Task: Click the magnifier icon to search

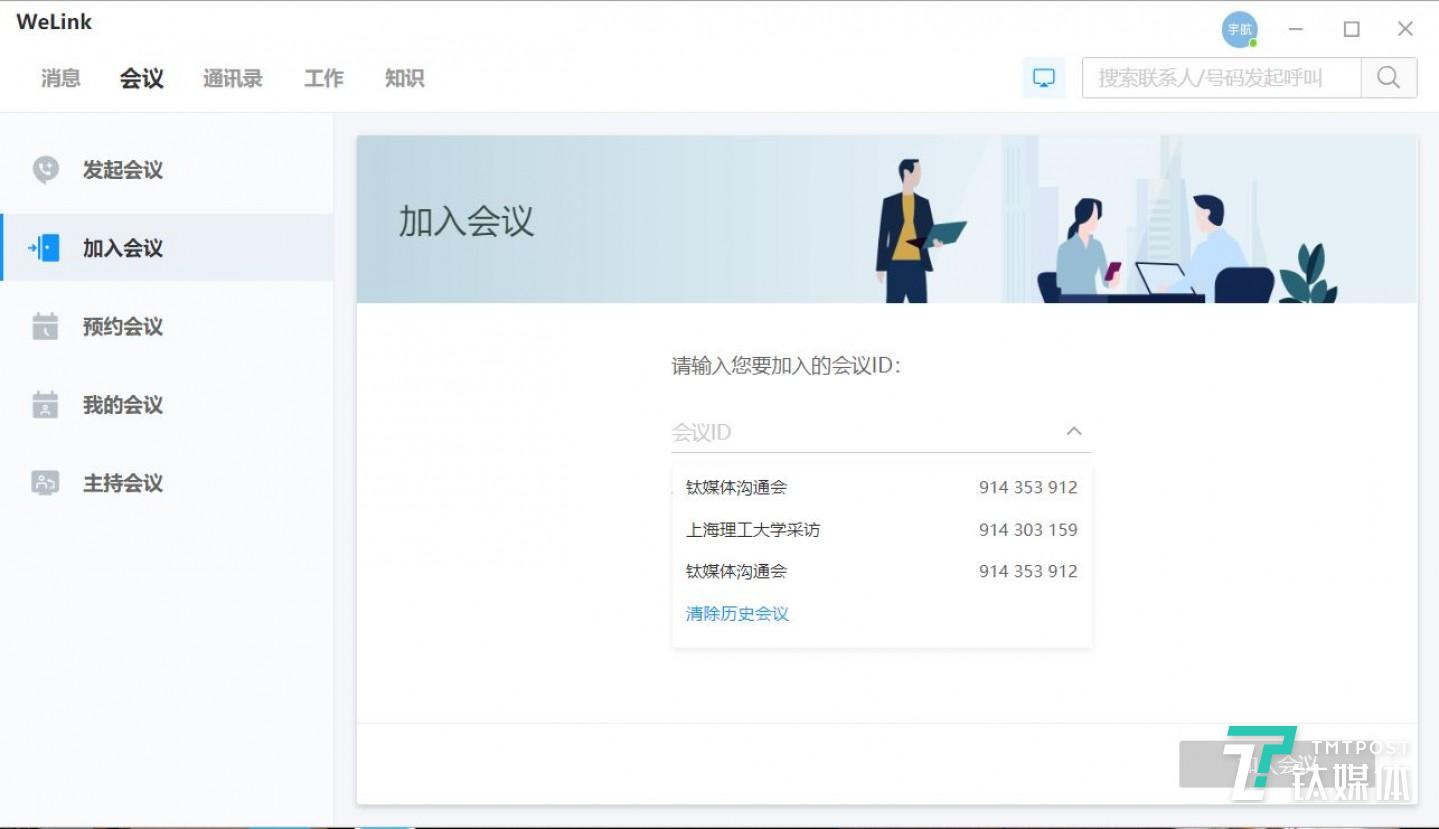Action: pos(1388,76)
